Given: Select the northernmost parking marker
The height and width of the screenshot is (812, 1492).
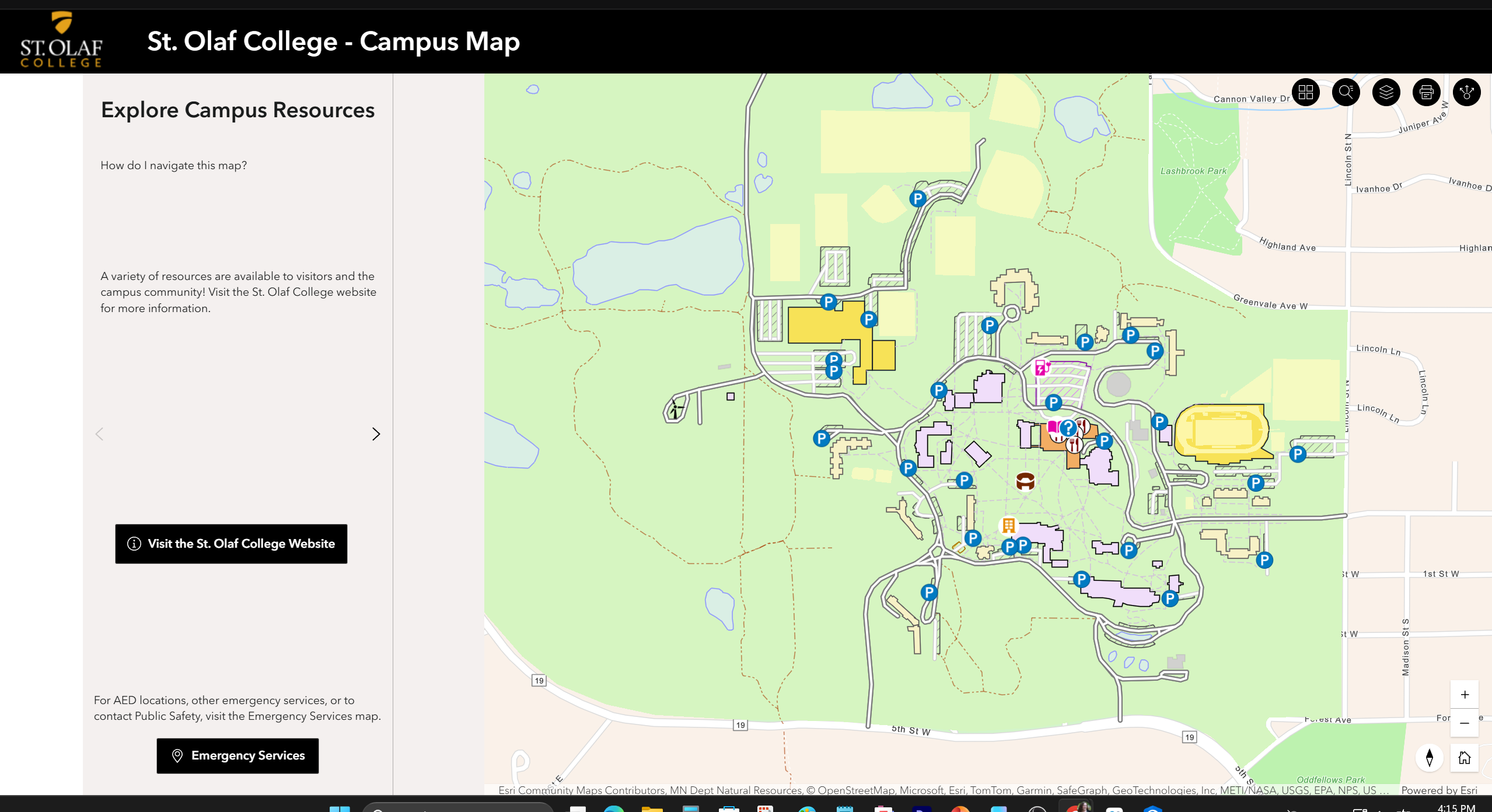Looking at the screenshot, I should (x=918, y=199).
